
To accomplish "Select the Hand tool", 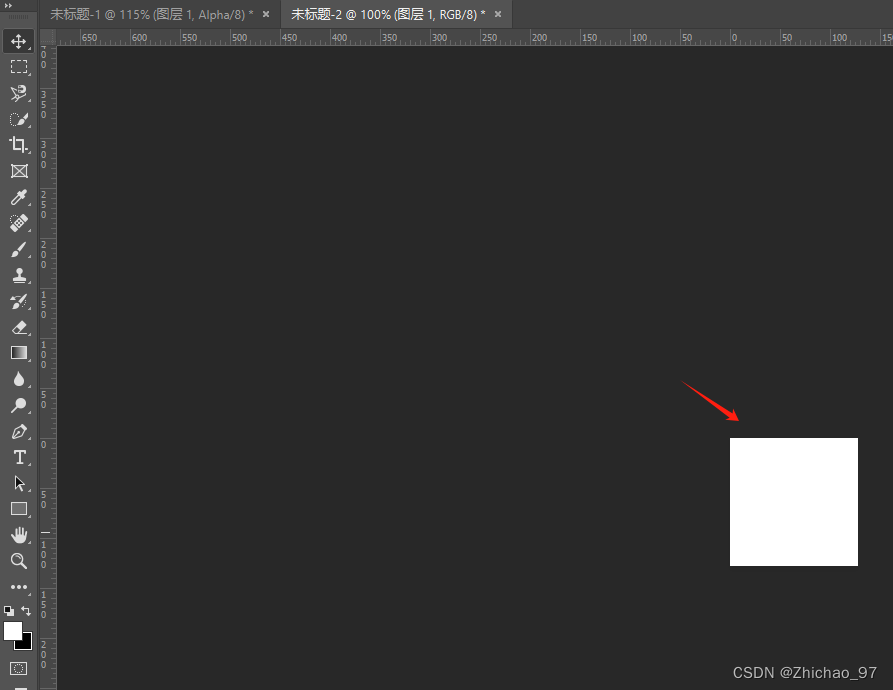I will 19,535.
